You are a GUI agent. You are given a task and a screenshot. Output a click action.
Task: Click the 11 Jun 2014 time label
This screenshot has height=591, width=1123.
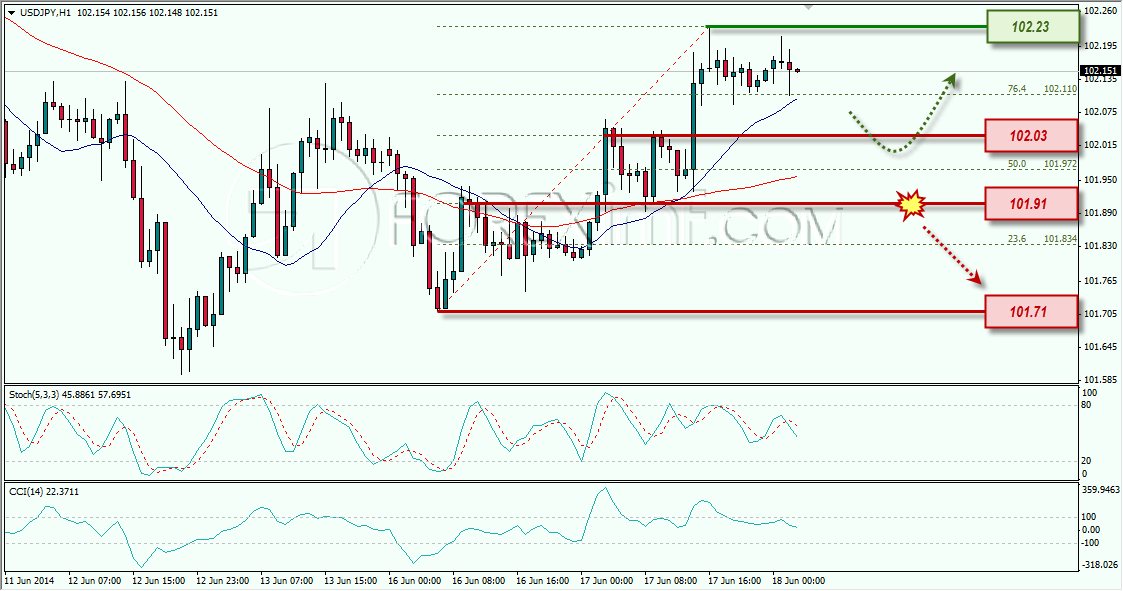pyautogui.click(x=29, y=581)
